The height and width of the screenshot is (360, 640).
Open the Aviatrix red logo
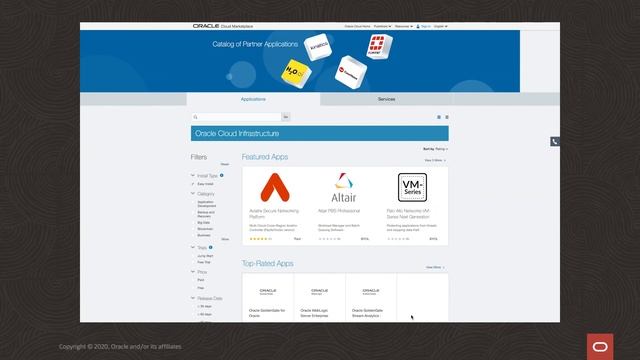tap(275, 187)
